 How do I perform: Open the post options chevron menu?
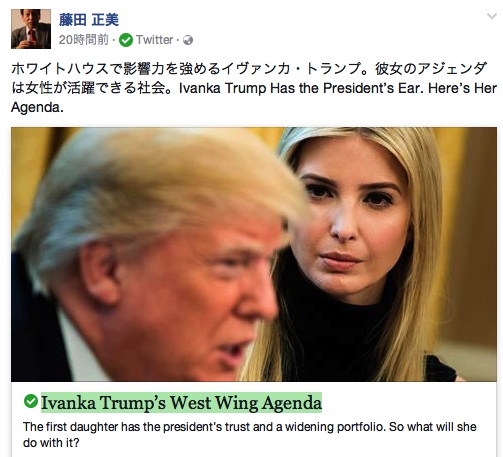pyautogui.click(x=492, y=16)
